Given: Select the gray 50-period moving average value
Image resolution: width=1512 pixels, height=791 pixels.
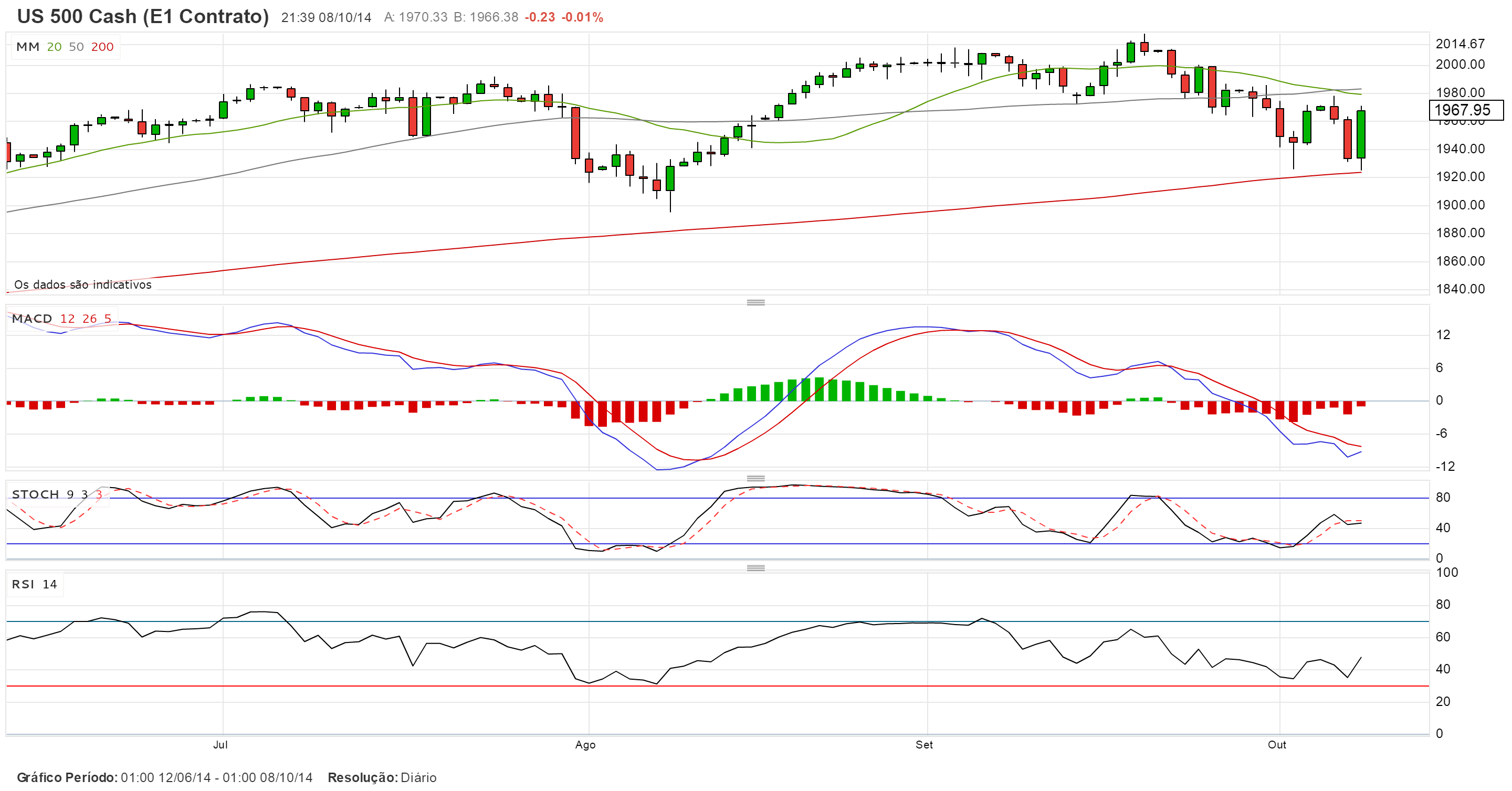Looking at the screenshot, I should click(76, 47).
